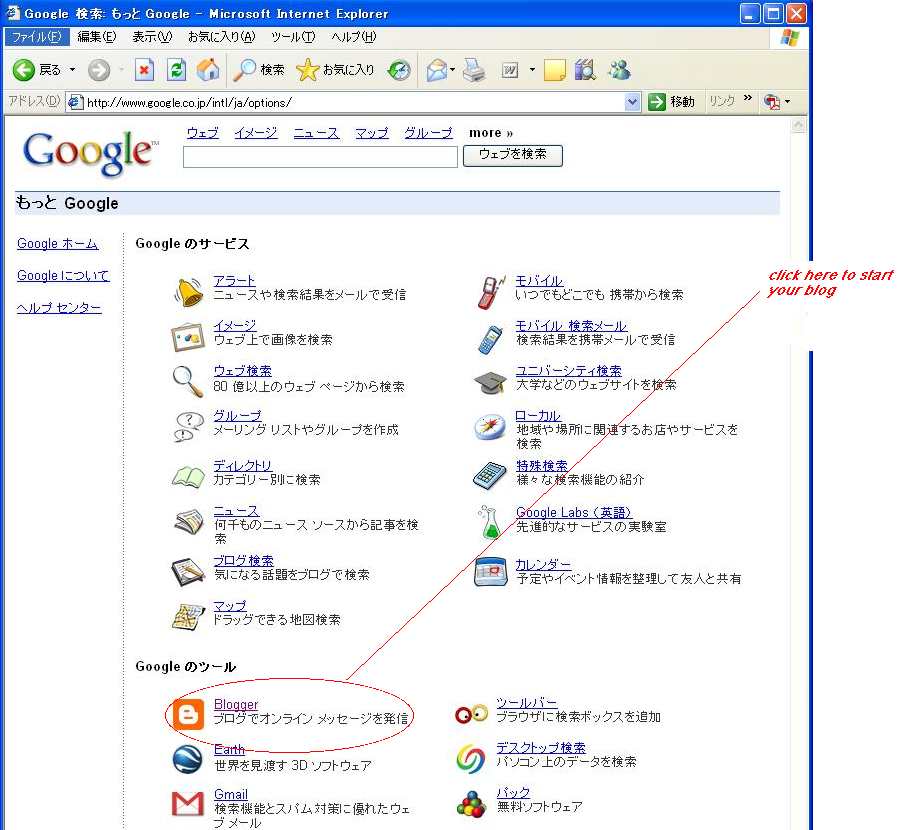Click the Gmail envelope icon
This screenshot has height=830, width=918.
click(x=187, y=804)
